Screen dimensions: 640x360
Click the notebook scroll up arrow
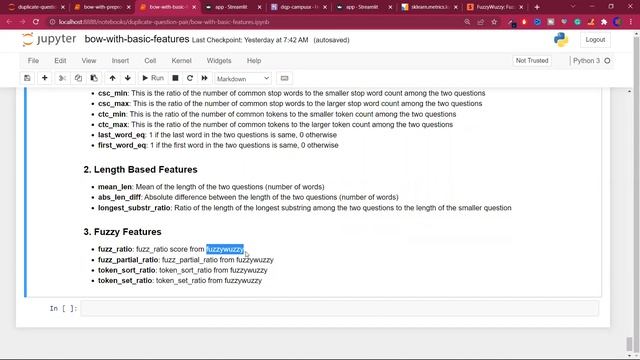[629, 91]
